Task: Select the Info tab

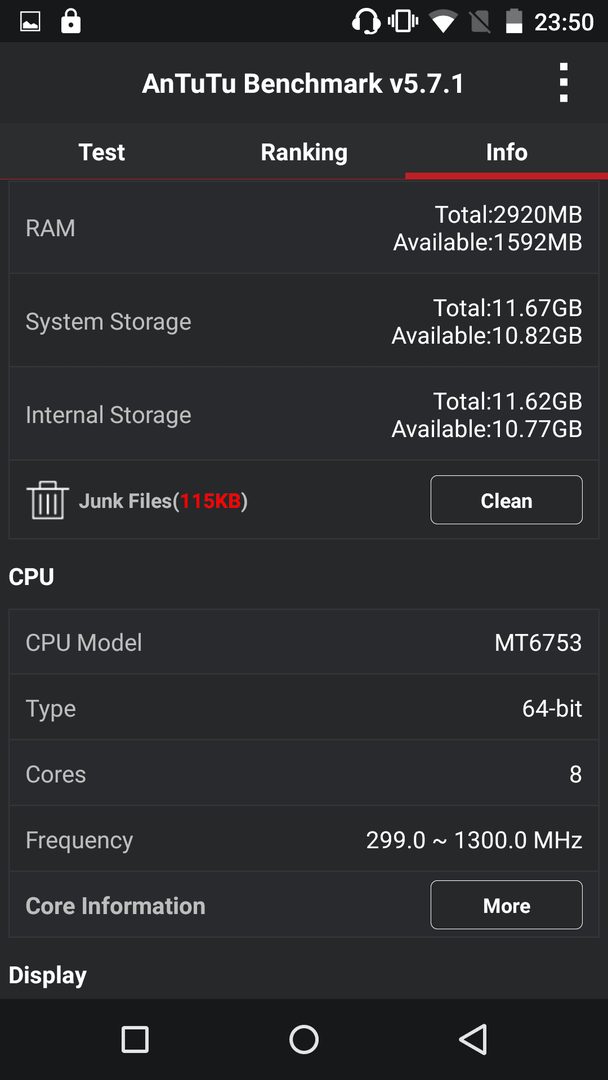Action: point(507,152)
